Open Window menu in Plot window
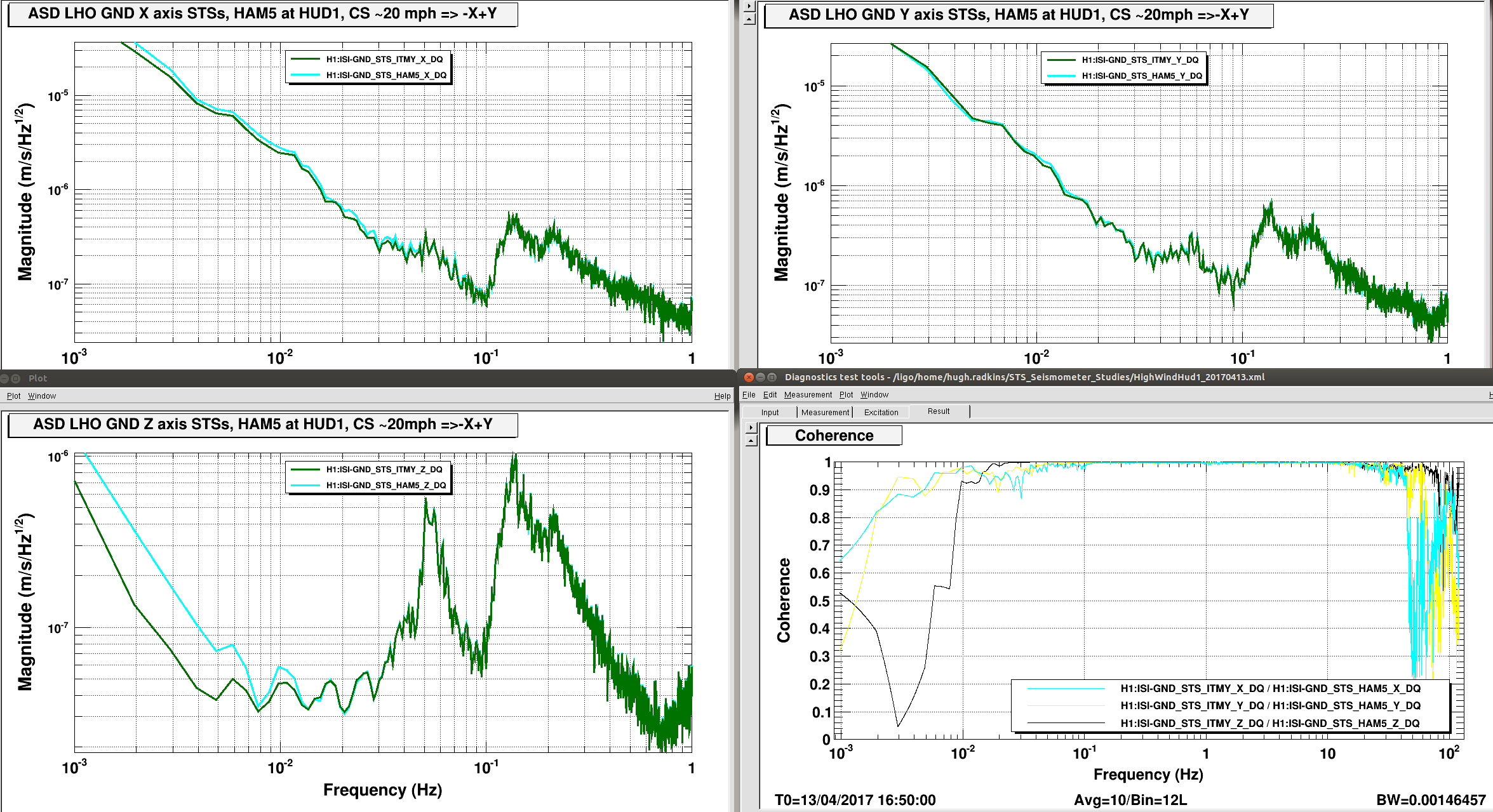1493x812 pixels. (42, 396)
